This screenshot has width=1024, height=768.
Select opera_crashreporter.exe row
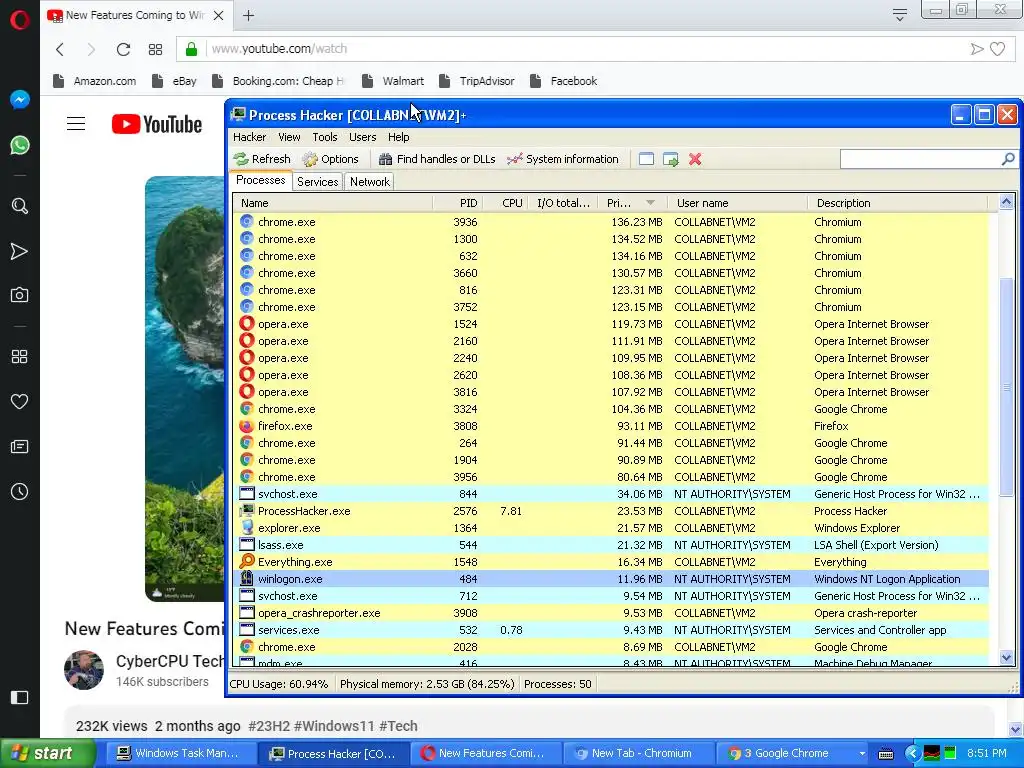pyautogui.click(x=611, y=613)
